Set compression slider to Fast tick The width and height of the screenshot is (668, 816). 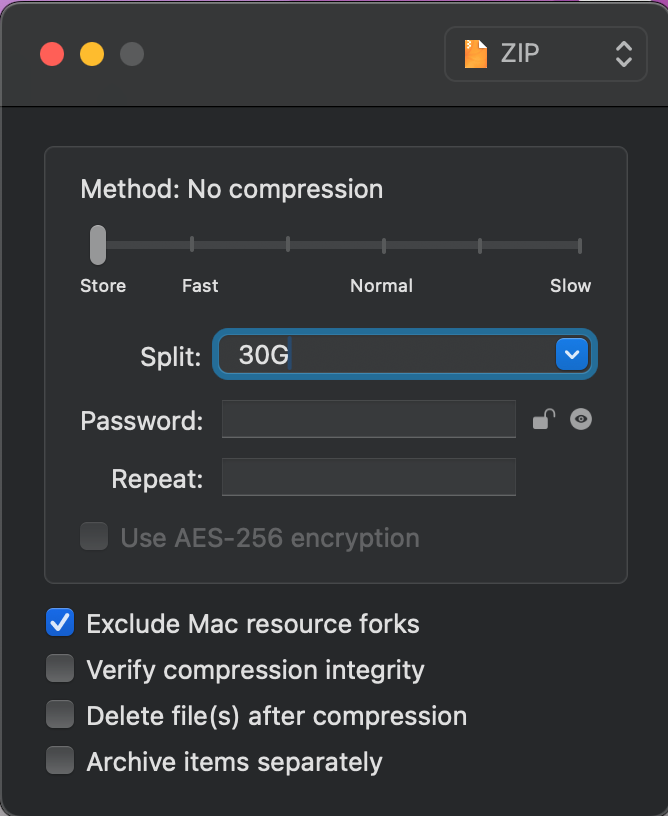(x=192, y=245)
